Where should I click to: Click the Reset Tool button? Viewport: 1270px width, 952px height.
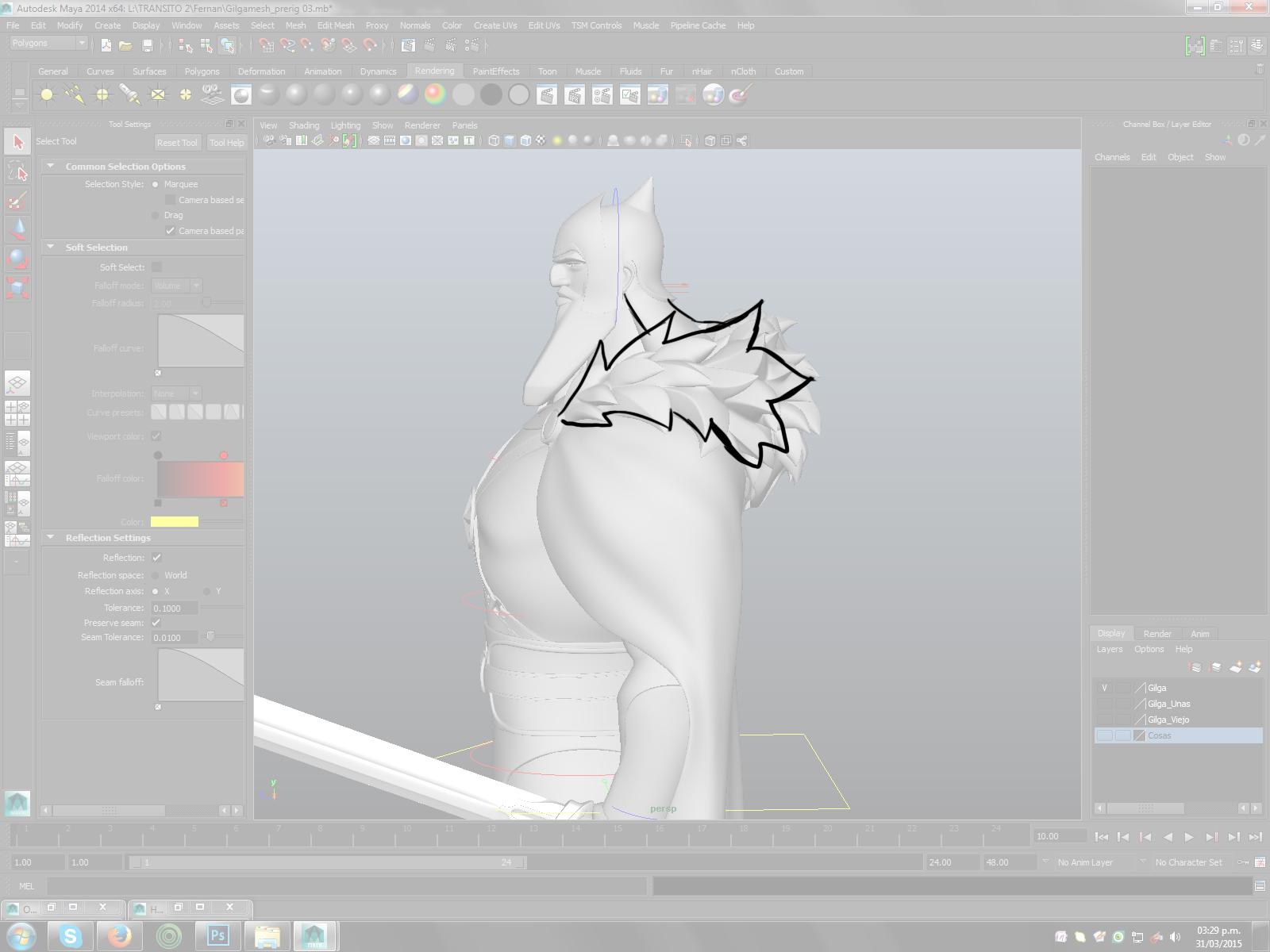(177, 143)
